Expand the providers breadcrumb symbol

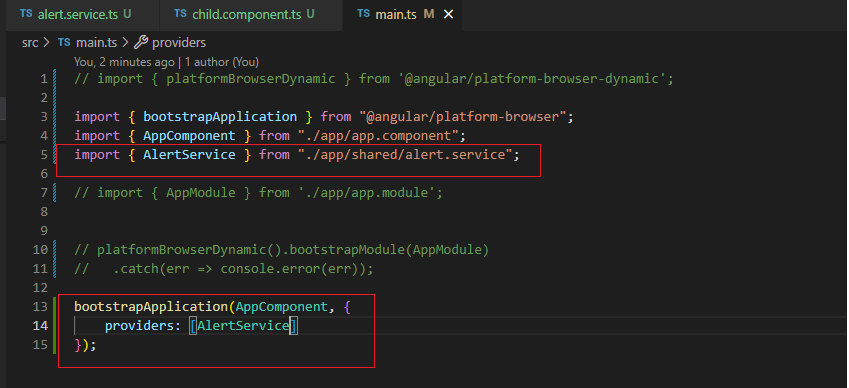tap(179, 42)
